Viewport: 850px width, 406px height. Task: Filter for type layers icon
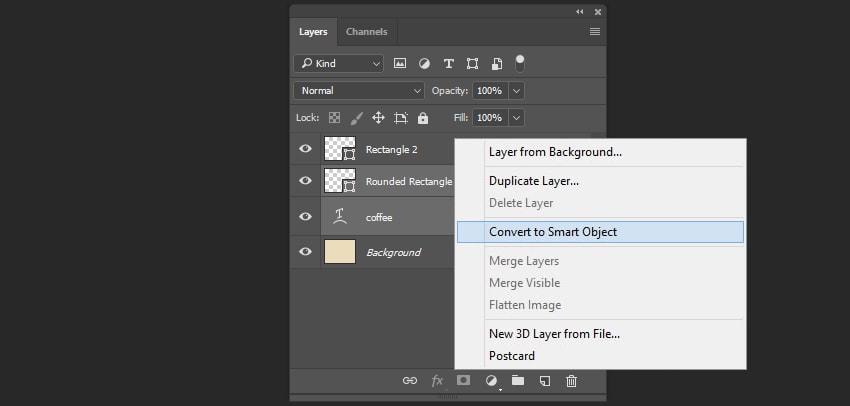pos(448,63)
